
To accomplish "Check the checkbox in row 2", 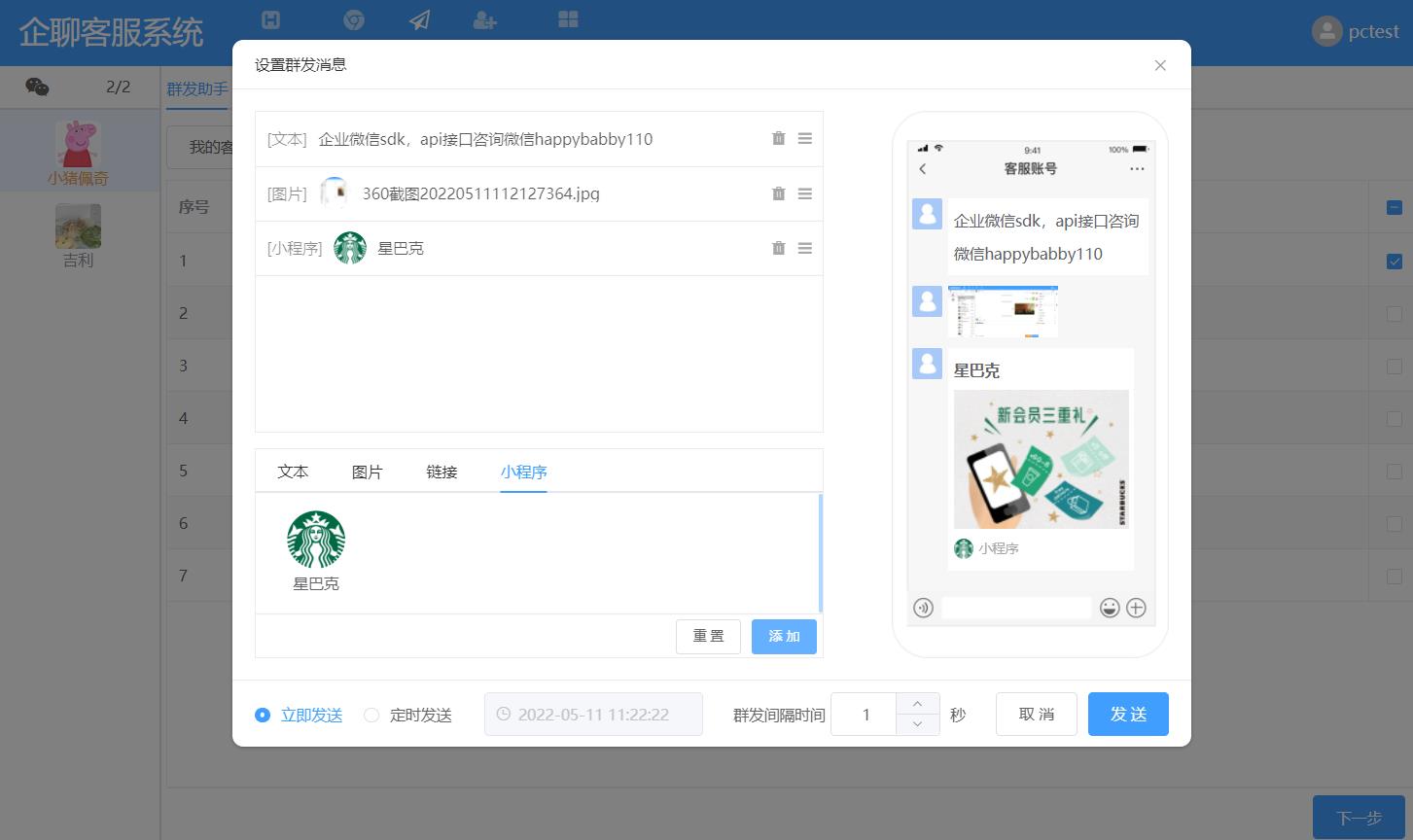I will [1395, 313].
